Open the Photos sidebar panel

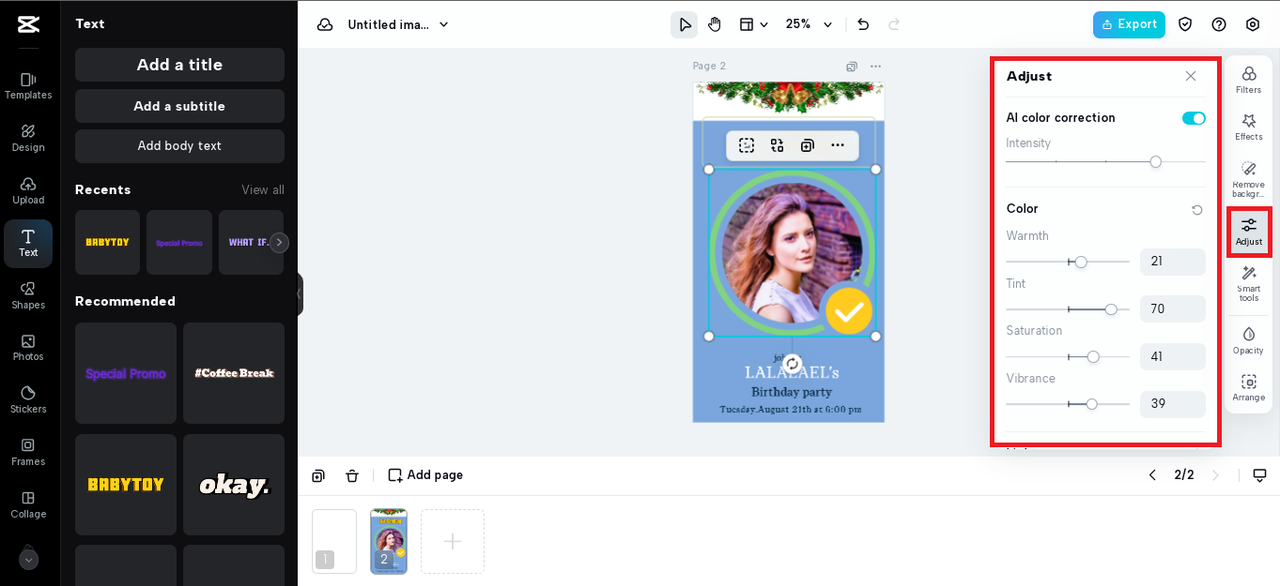pos(28,347)
